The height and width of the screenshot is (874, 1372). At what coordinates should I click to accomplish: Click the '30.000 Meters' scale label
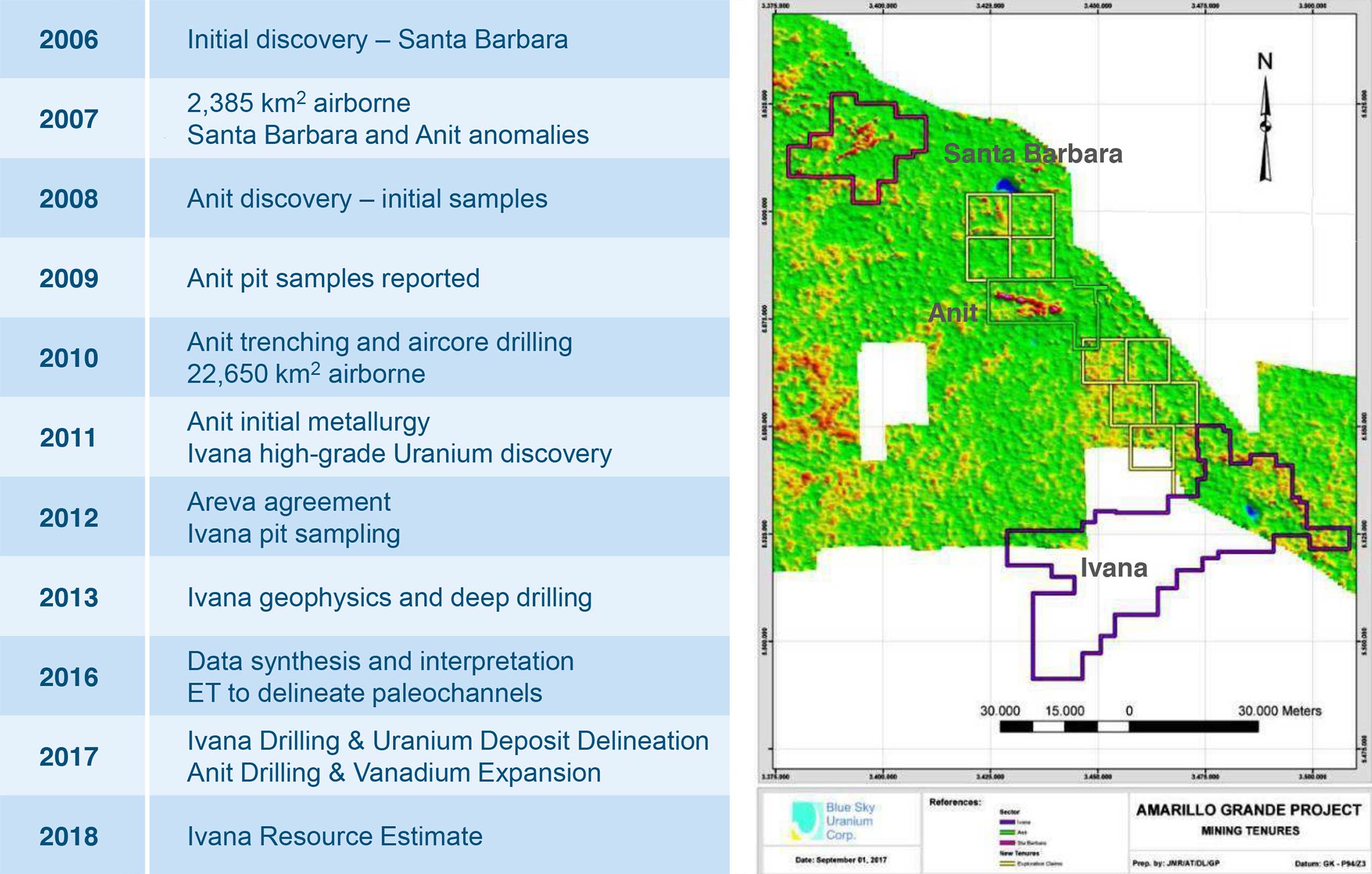1279,711
